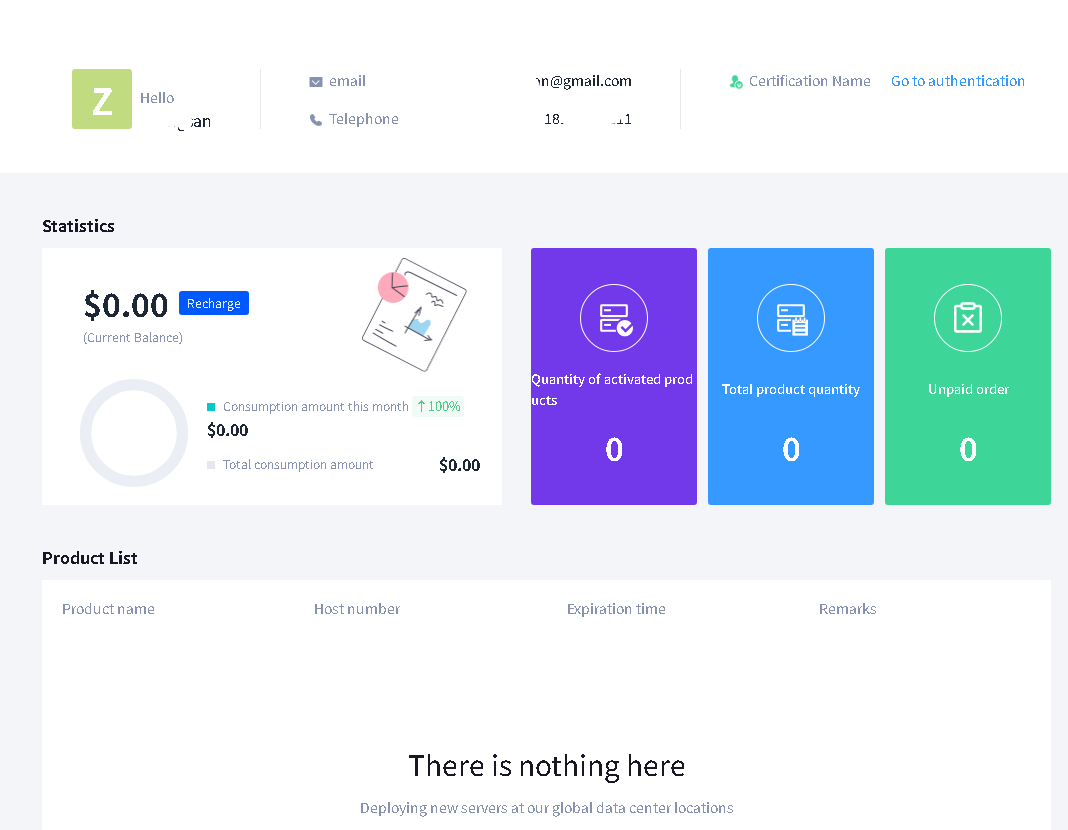Click the email envelope icon
The height and width of the screenshot is (830, 1068).
pos(316,81)
